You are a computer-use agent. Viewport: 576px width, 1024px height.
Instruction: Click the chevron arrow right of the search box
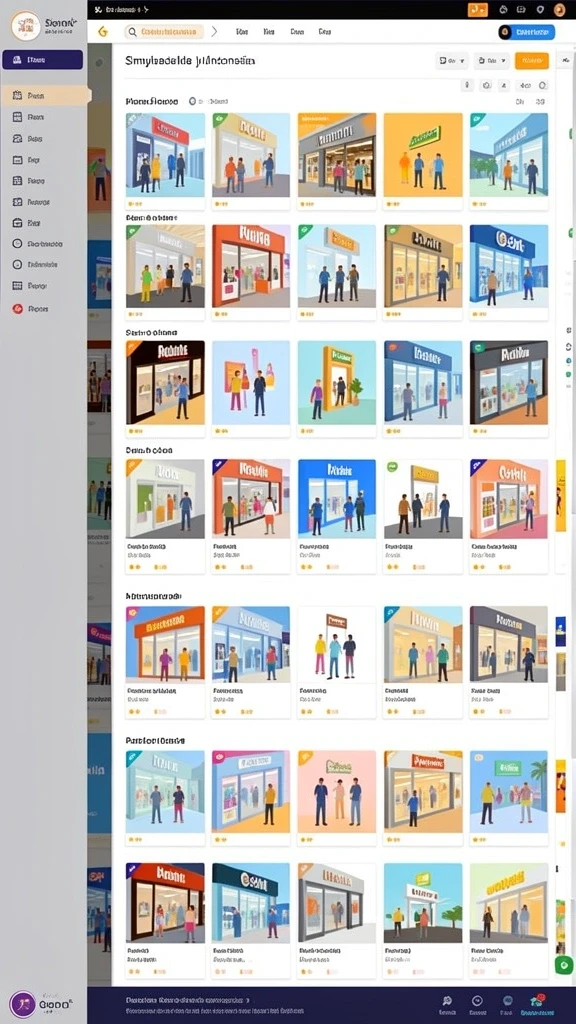coord(214,31)
